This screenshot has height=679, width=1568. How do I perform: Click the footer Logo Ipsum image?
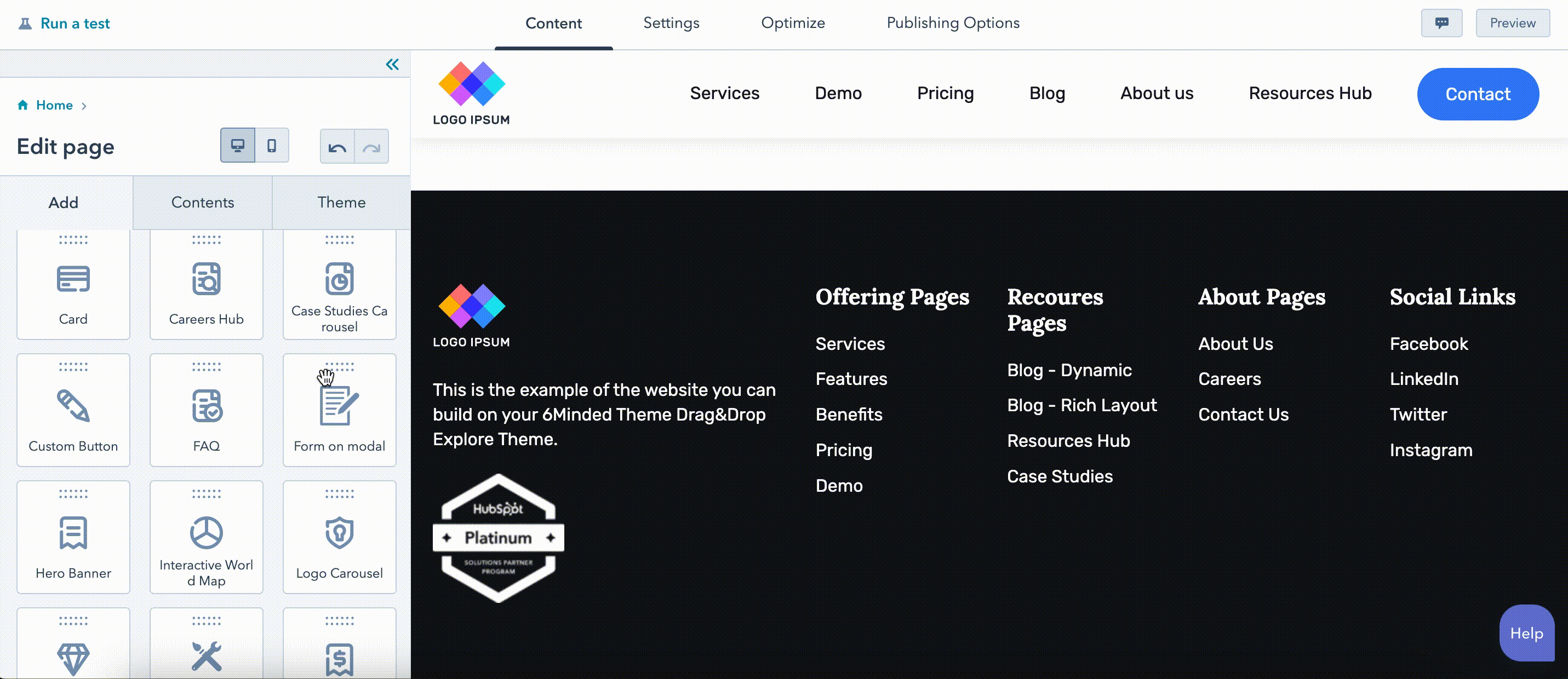point(471,316)
